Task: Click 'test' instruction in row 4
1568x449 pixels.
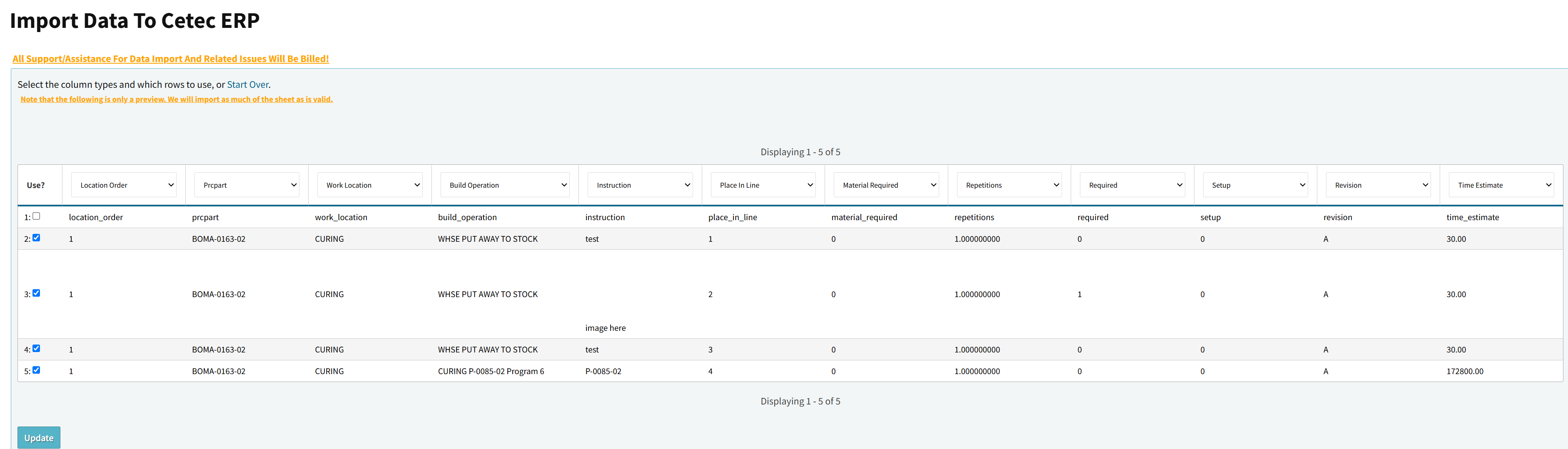Action: (x=592, y=350)
